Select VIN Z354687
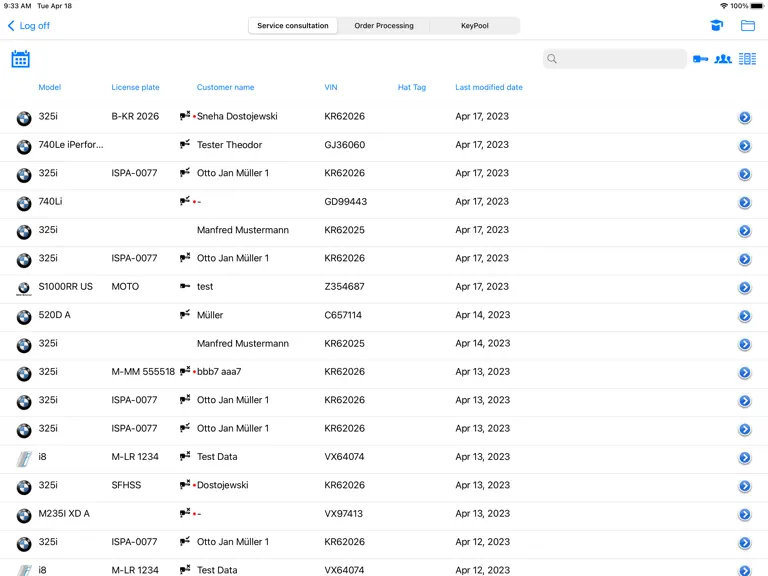 [x=344, y=287]
